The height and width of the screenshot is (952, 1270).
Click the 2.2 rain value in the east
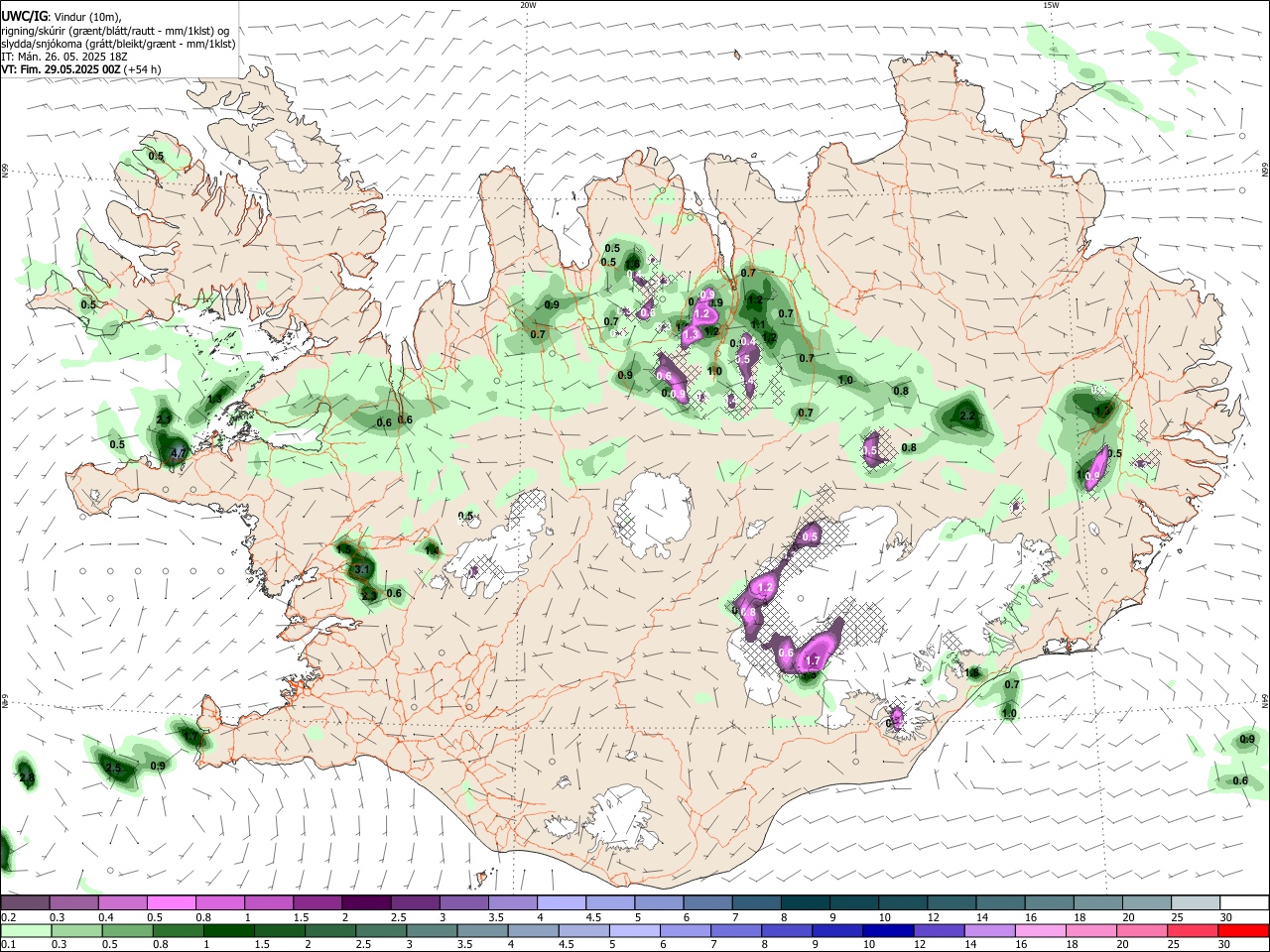tap(968, 416)
